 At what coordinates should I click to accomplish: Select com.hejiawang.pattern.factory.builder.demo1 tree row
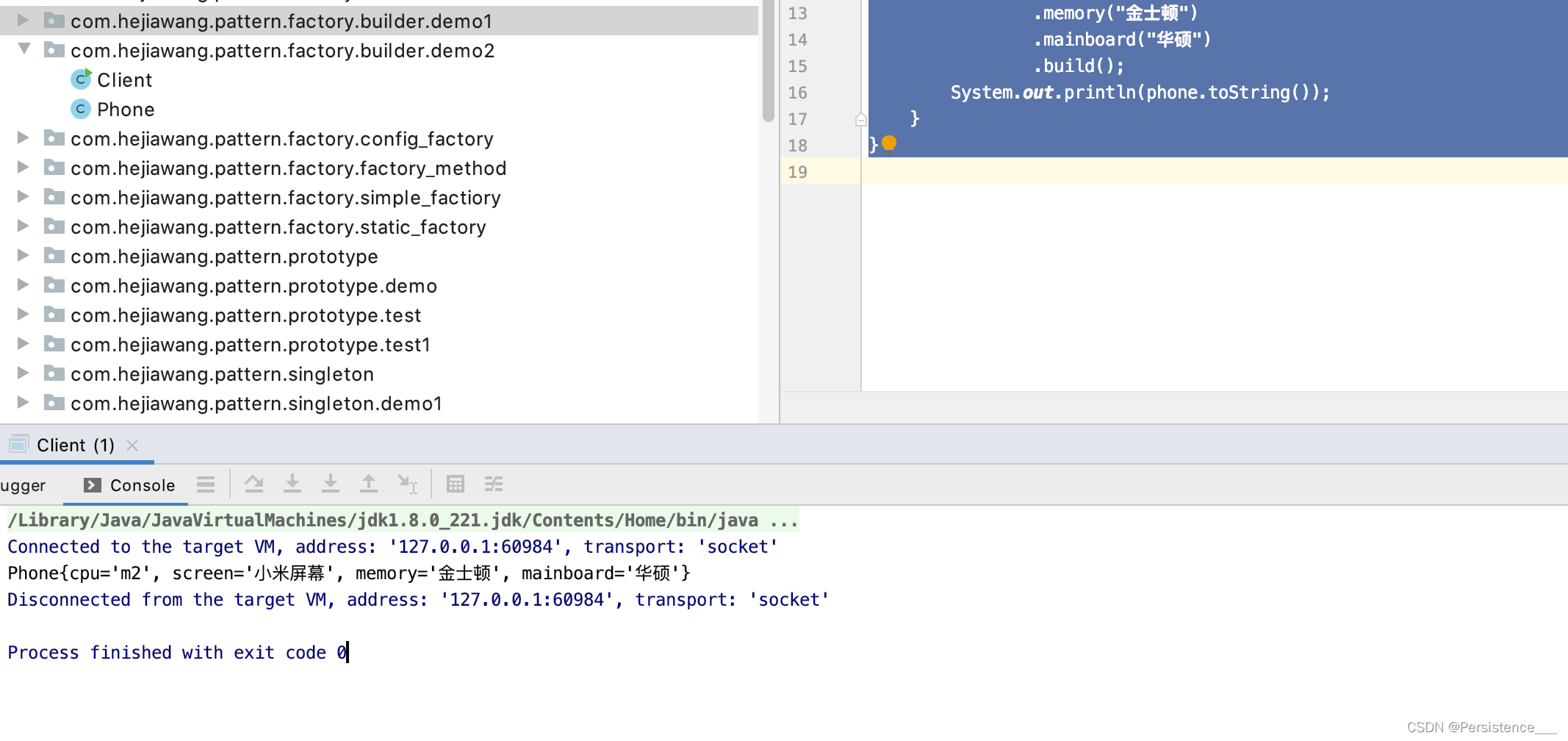pos(379,21)
